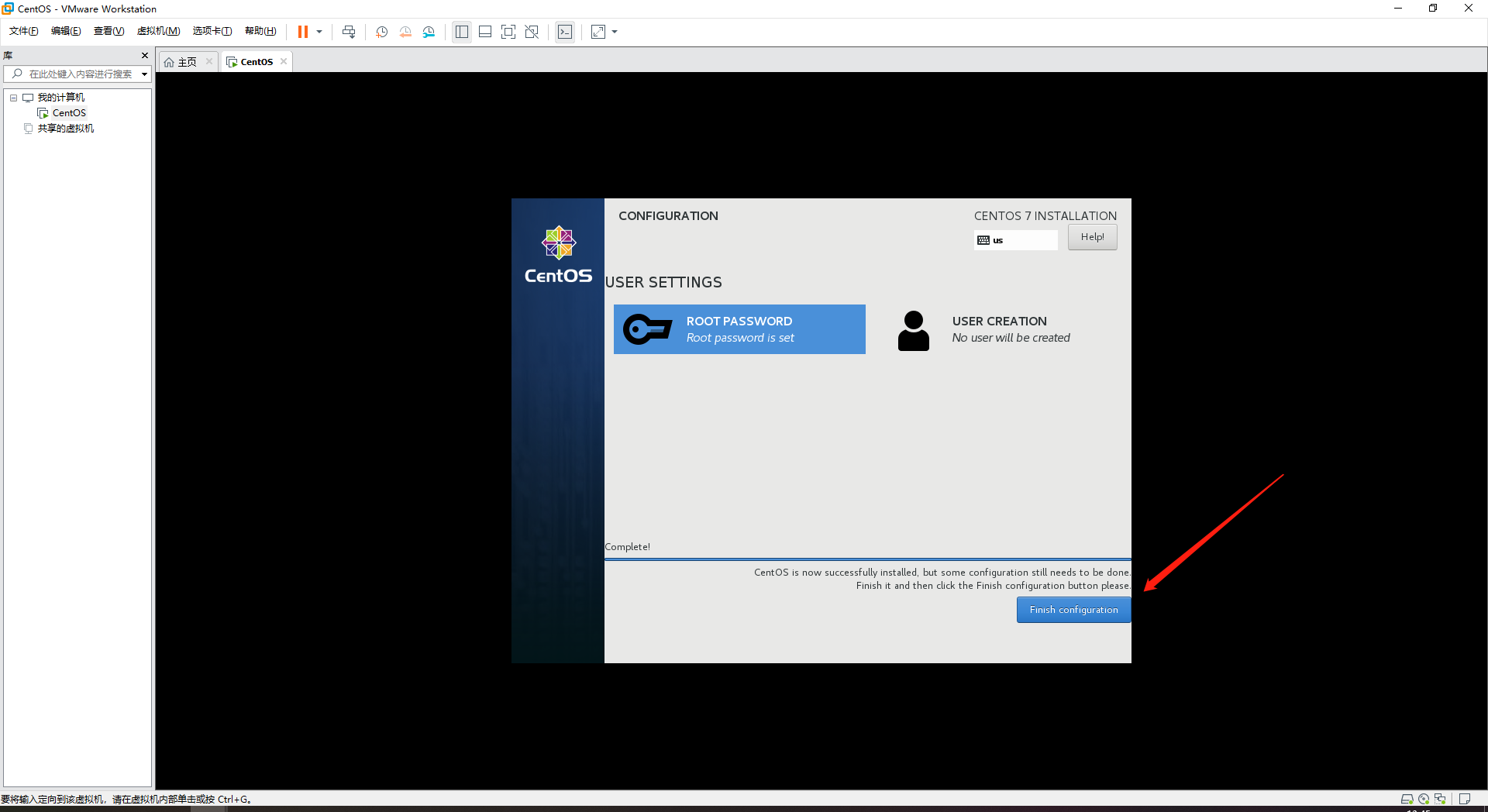
Task: Select 共享的虚拟机 in the library
Action: point(66,129)
